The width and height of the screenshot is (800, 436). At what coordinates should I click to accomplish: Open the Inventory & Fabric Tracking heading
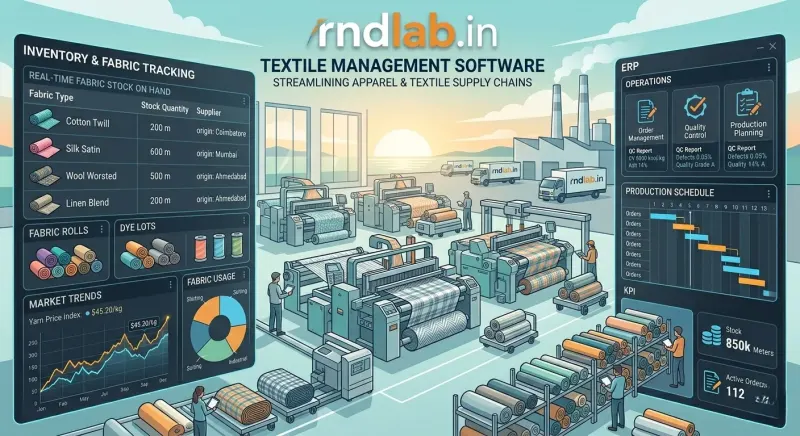pyautogui.click(x=109, y=63)
